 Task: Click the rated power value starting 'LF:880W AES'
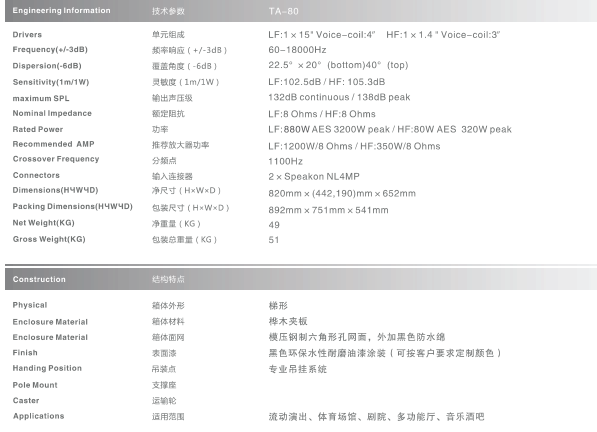coord(390,129)
